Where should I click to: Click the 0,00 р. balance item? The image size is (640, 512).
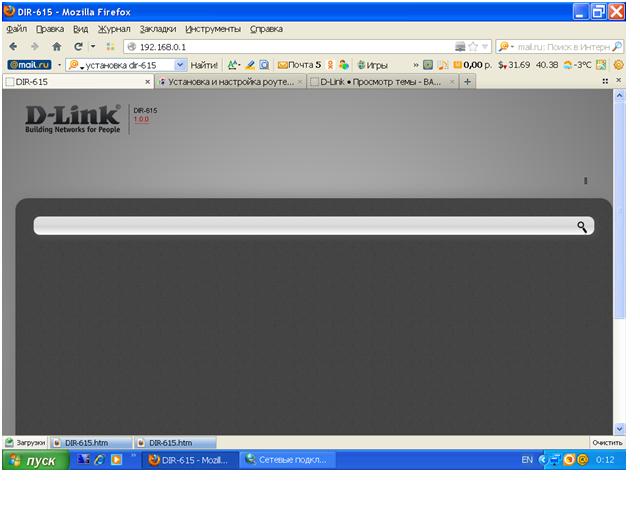[473, 65]
